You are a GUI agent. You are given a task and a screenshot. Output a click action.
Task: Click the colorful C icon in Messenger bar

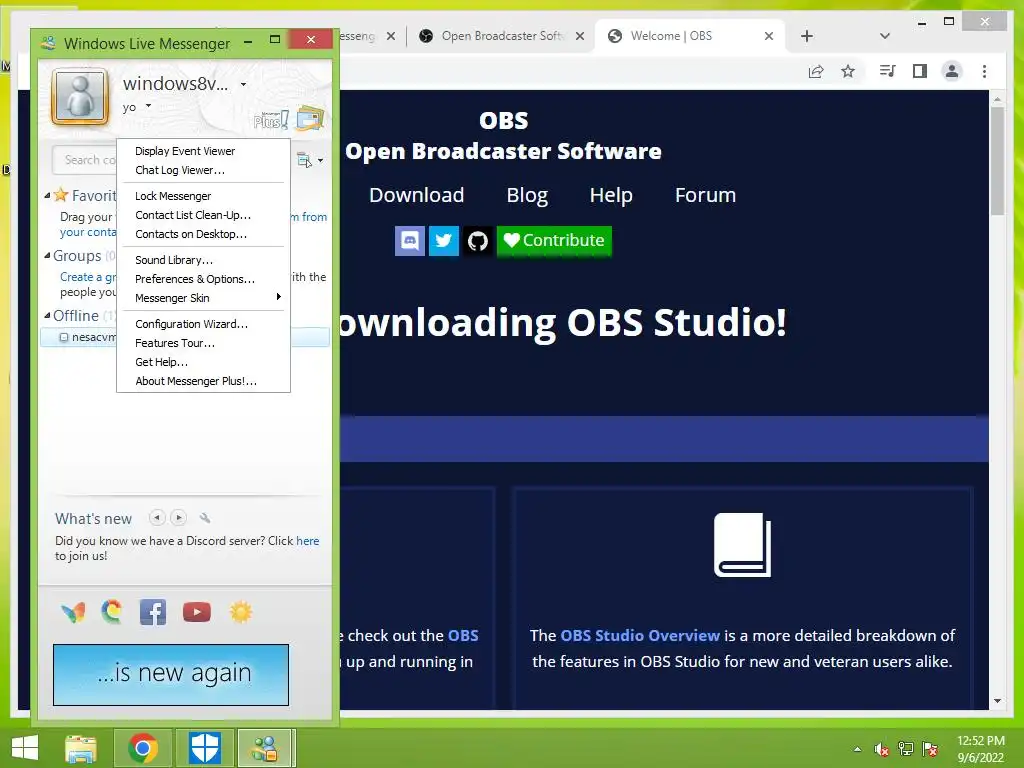(x=112, y=612)
